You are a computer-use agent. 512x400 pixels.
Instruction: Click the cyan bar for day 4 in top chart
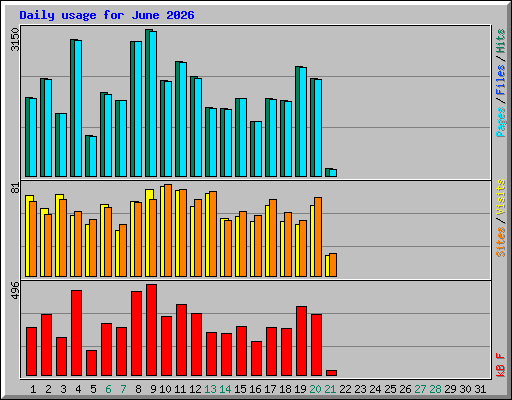(78, 108)
